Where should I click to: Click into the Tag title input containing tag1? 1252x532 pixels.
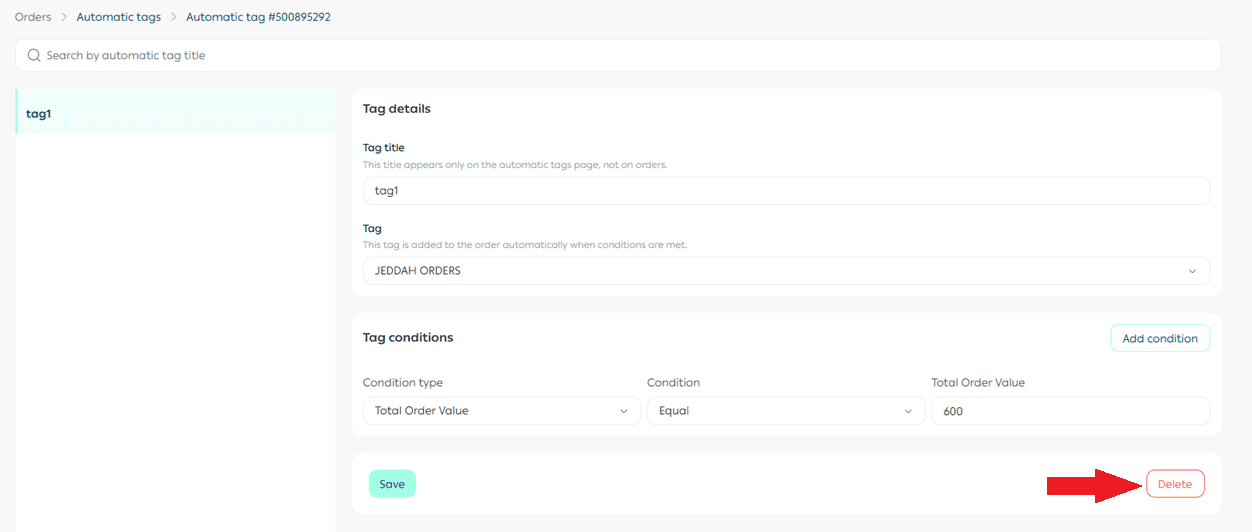[785, 191]
